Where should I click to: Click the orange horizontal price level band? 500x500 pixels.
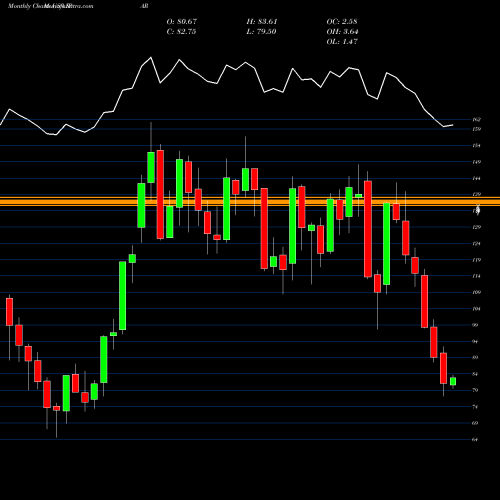click(x=250, y=201)
